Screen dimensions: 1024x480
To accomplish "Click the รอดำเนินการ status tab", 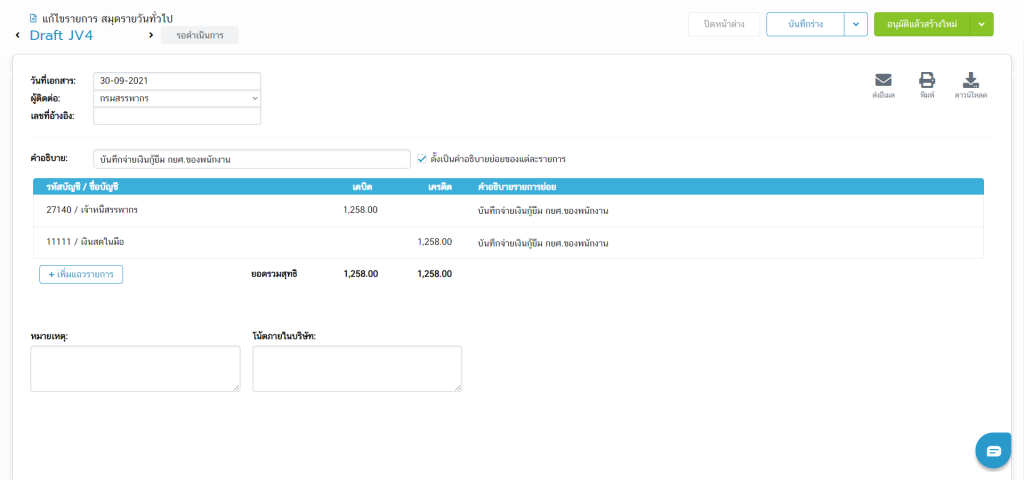I will click(199, 36).
